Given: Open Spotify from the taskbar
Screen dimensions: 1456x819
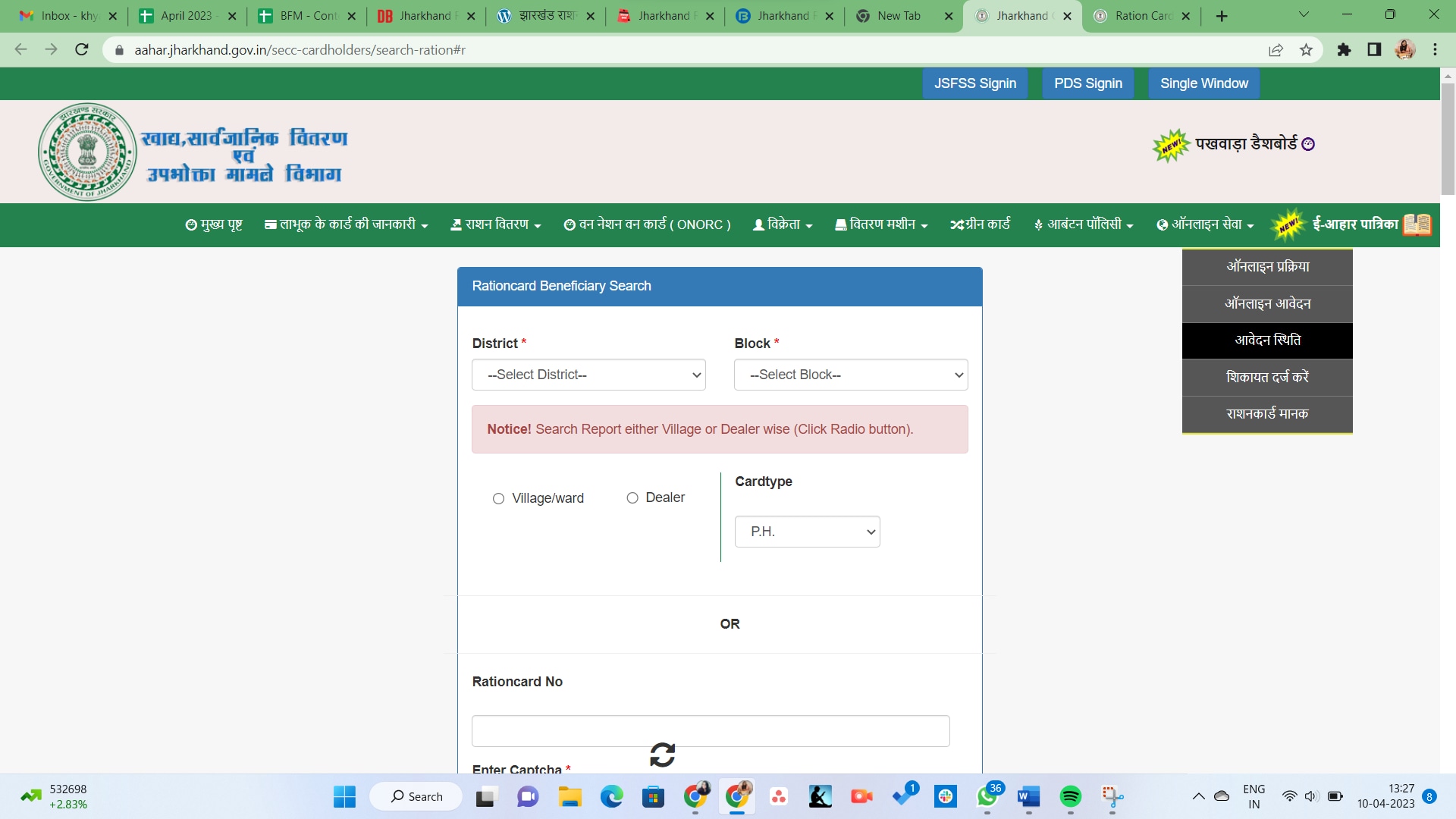Looking at the screenshot, I should [x=1070, y=796].
